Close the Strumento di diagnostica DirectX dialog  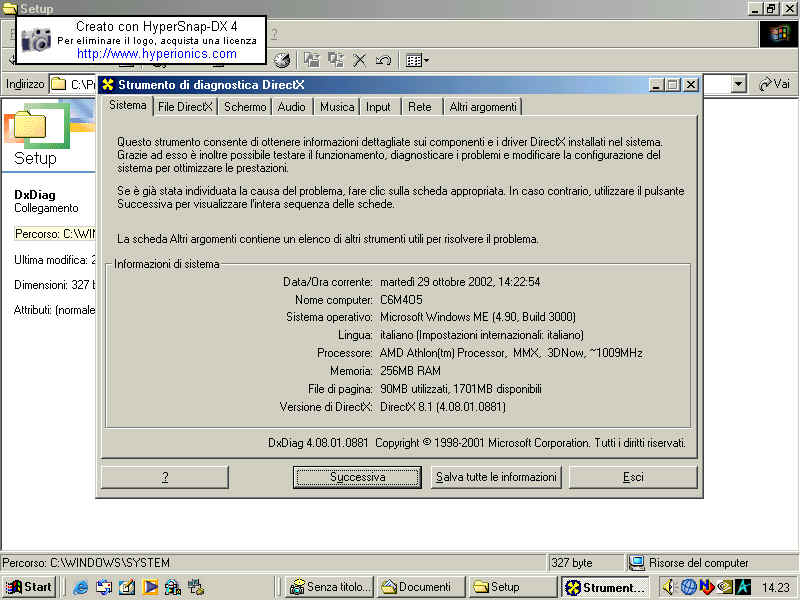tap(691, 85)
